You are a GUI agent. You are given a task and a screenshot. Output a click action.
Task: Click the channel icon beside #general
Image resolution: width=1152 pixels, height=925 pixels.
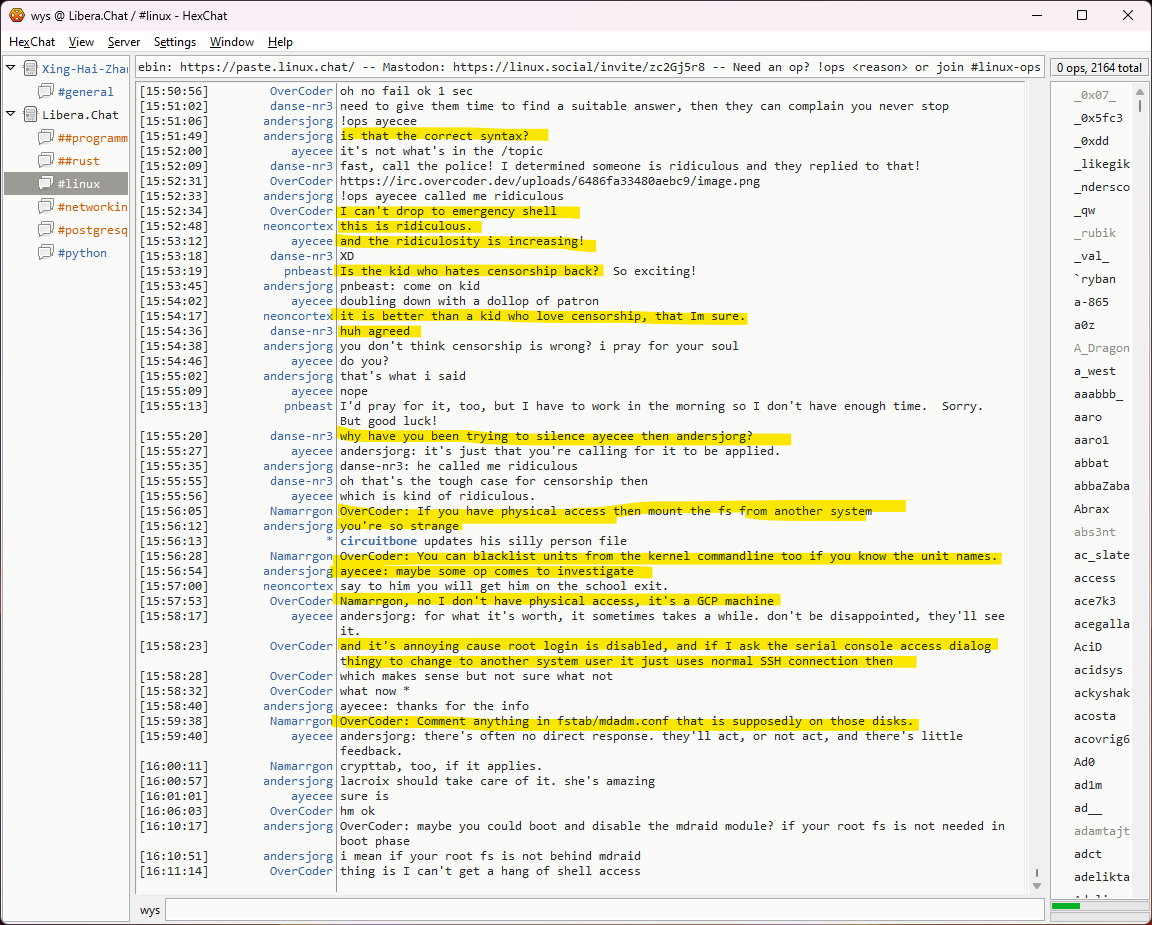(46, 92)
